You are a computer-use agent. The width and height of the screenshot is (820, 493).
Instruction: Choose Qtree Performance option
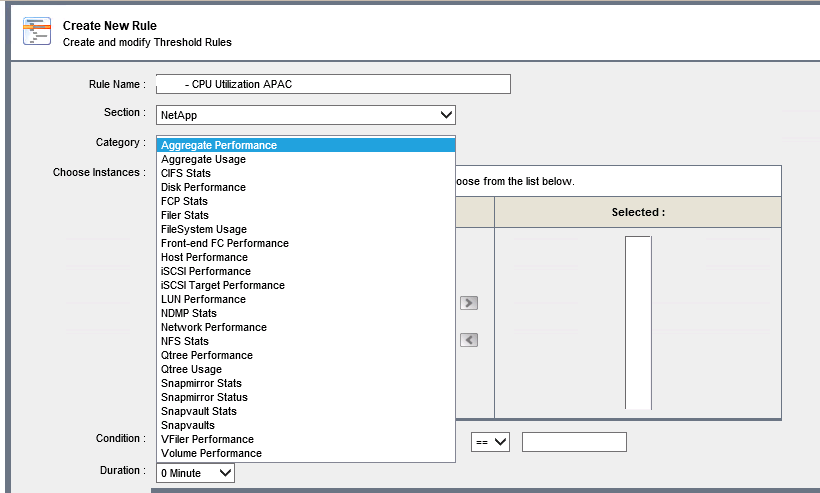306,355
